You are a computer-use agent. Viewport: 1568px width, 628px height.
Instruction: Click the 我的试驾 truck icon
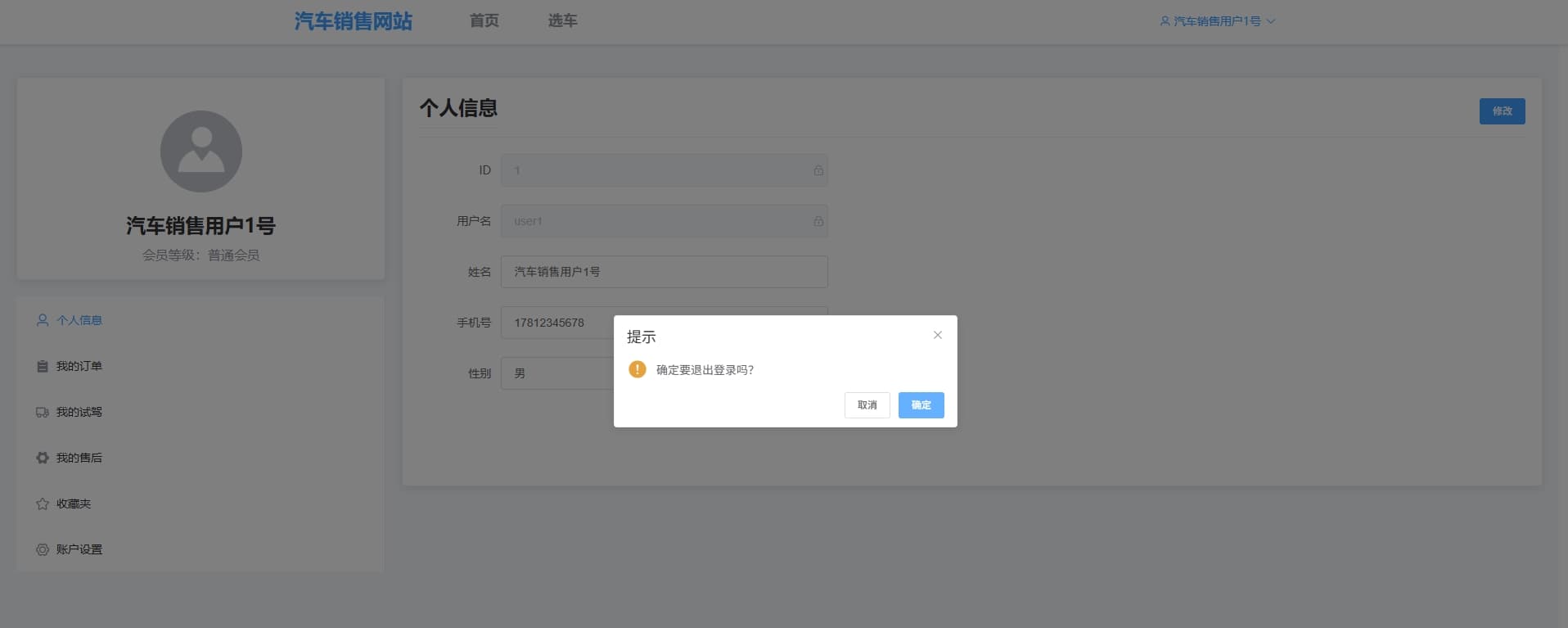point(43,412)
